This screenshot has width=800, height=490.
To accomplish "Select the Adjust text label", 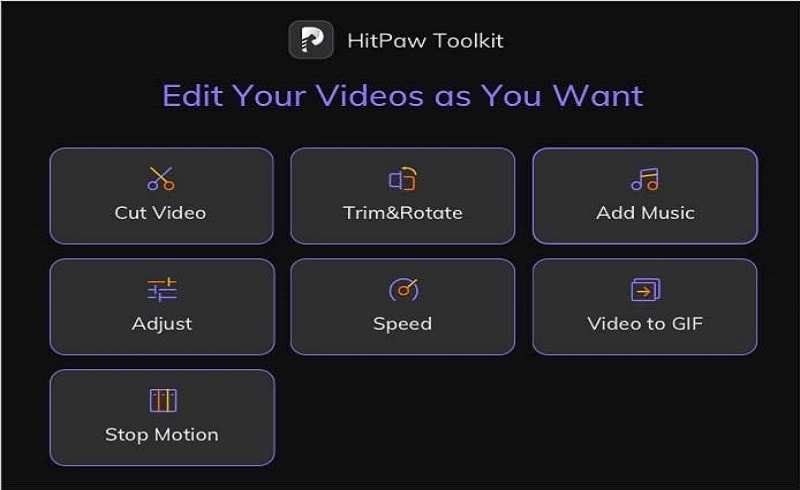I will click(x=162, y=324).
